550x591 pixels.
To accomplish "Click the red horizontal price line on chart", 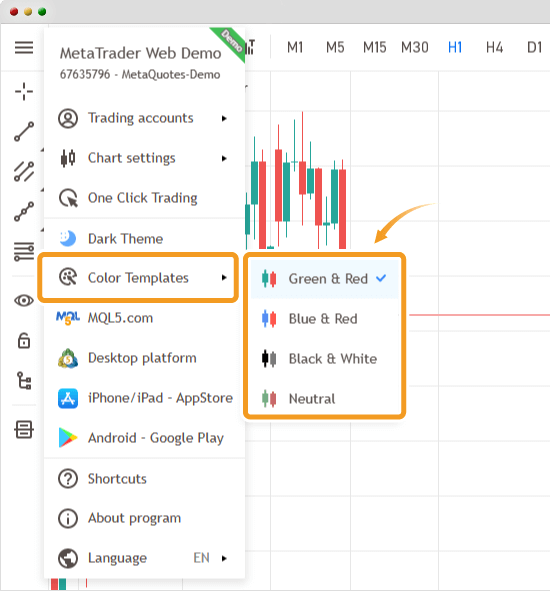I will coord(479,315).
